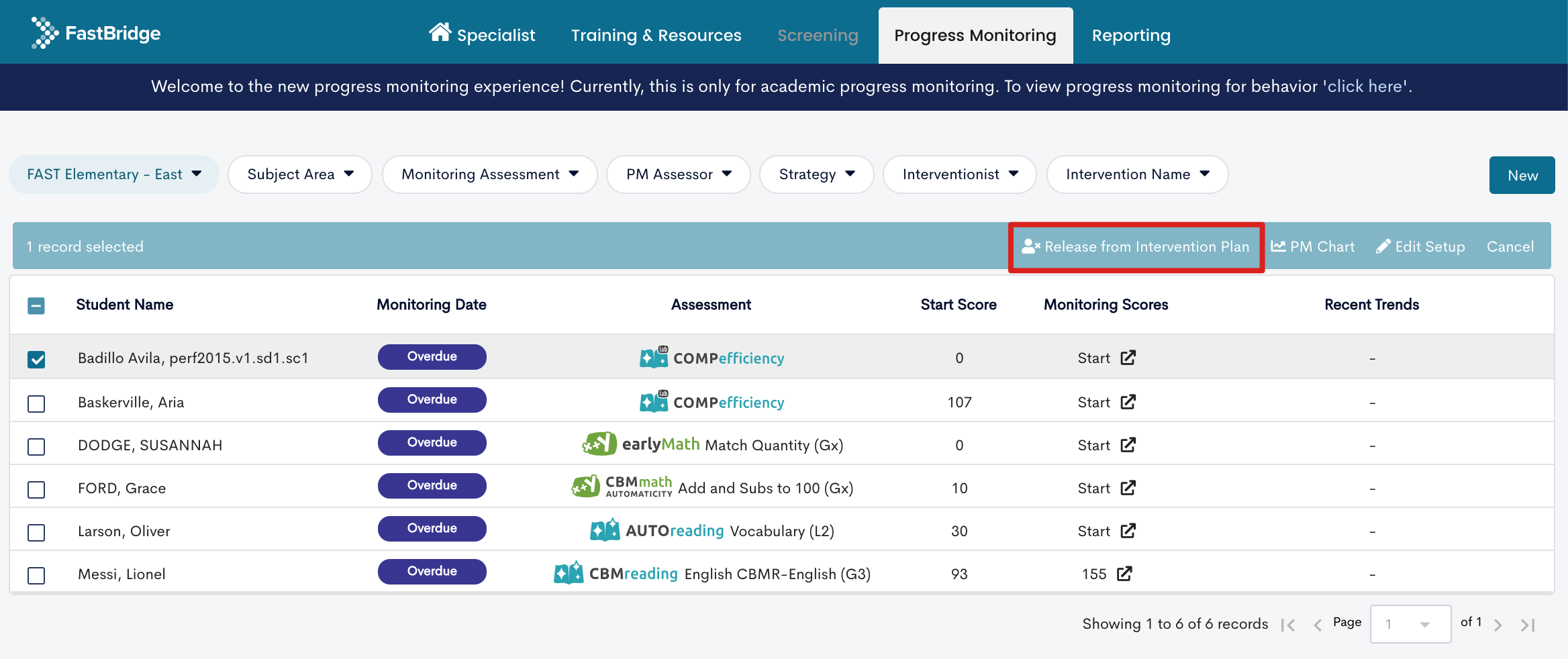Open the Screening tab

click(818, 35)
